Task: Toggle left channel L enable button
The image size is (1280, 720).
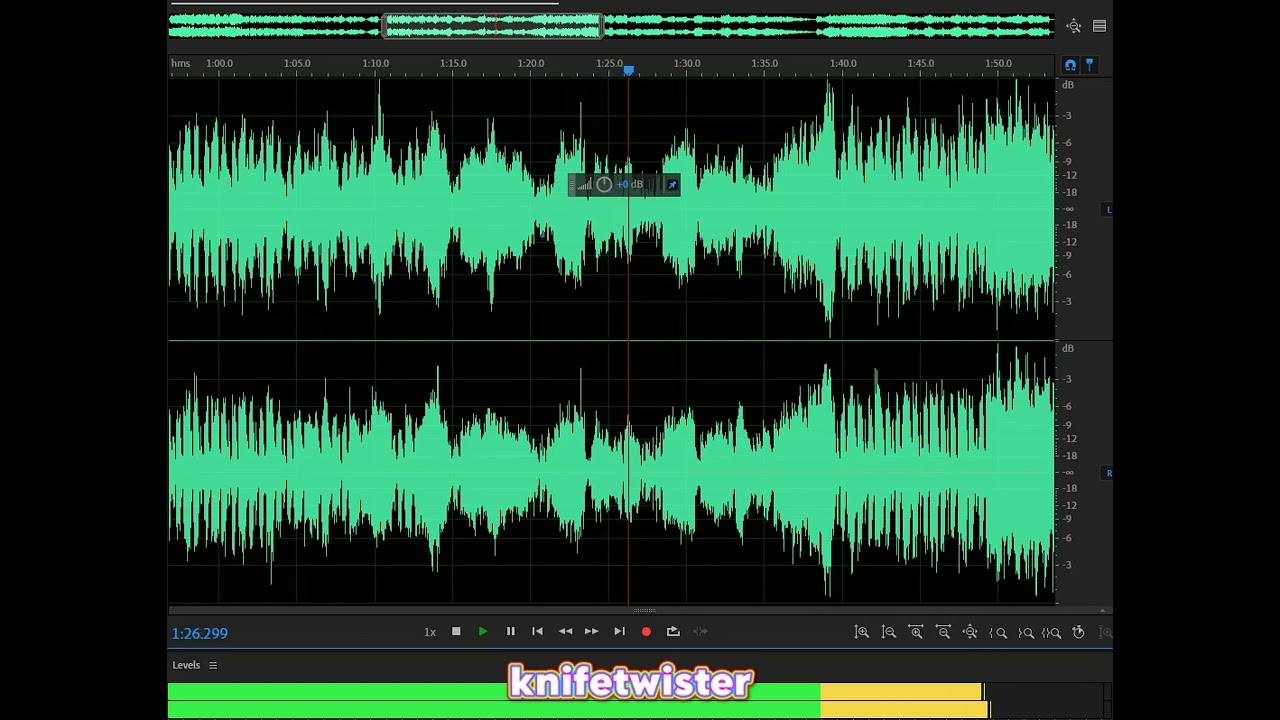Action: tap(1108, 209)
